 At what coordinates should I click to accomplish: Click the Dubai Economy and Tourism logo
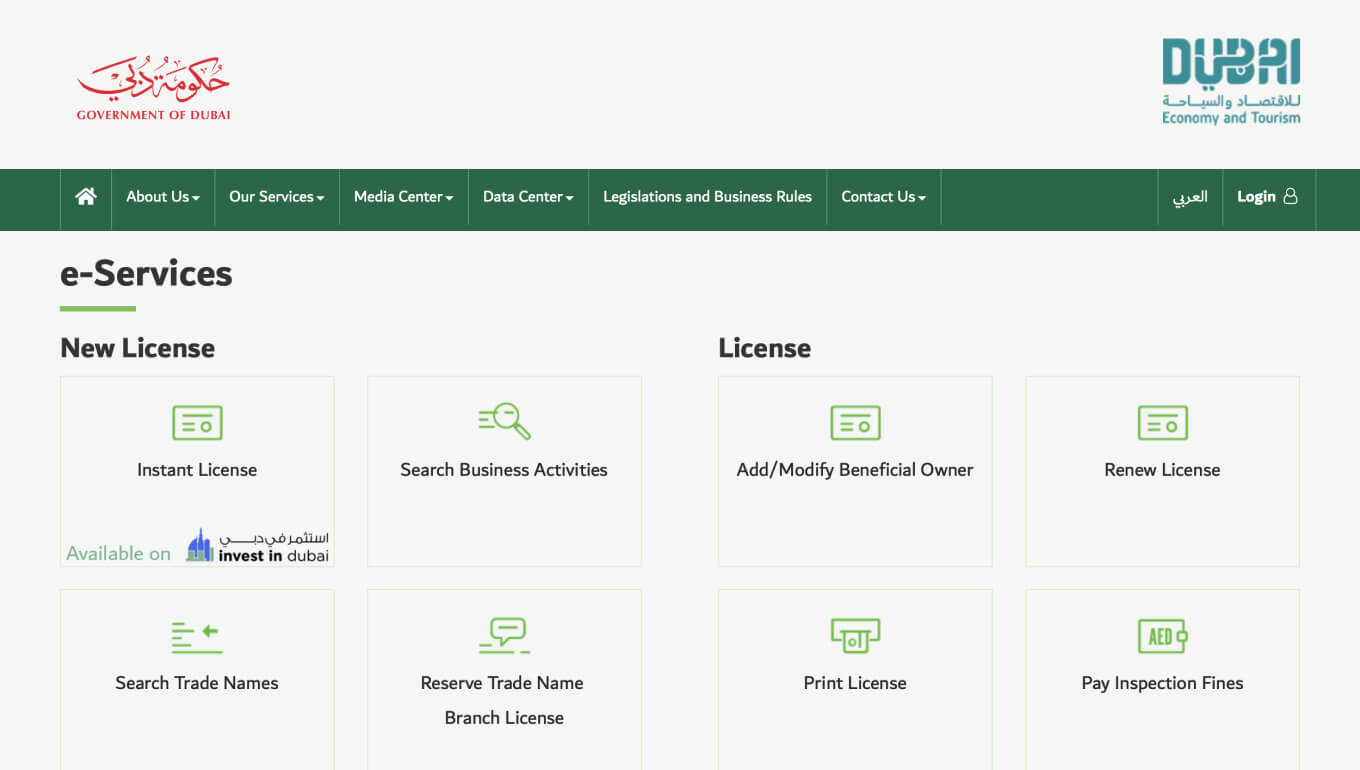pos(1230,82)
